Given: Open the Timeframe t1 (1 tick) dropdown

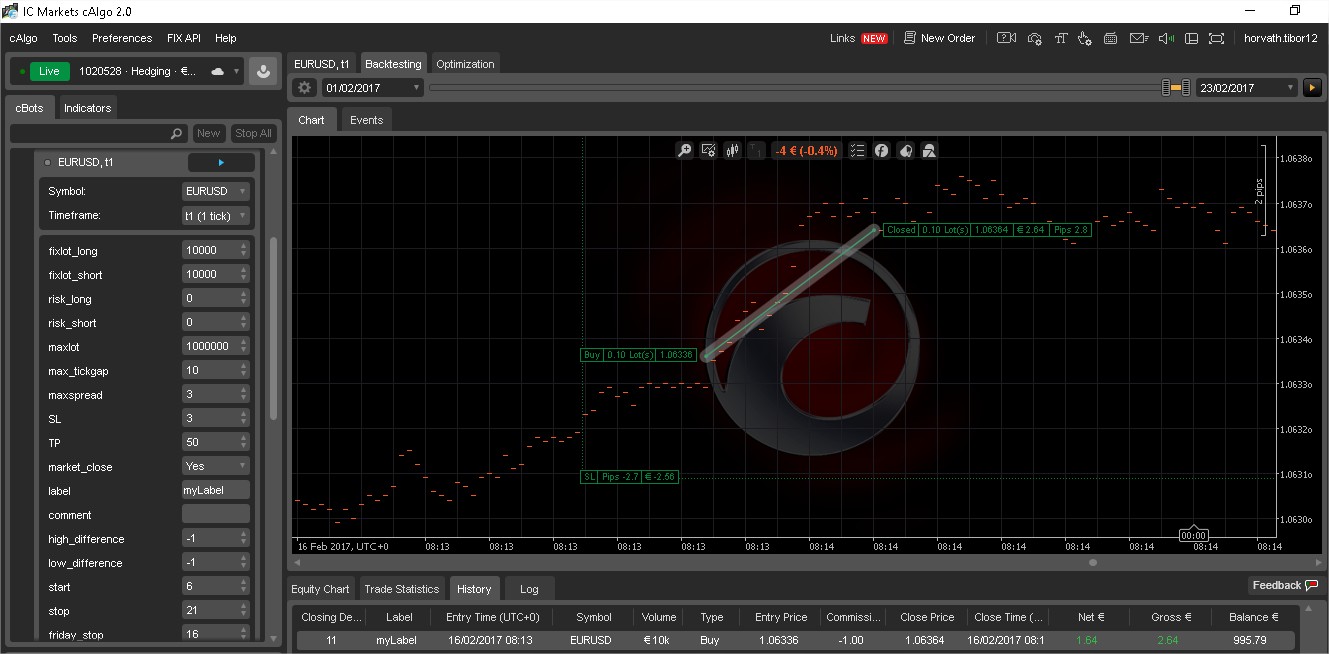Looking at the screenshot, I should click(x=216, y=215).
